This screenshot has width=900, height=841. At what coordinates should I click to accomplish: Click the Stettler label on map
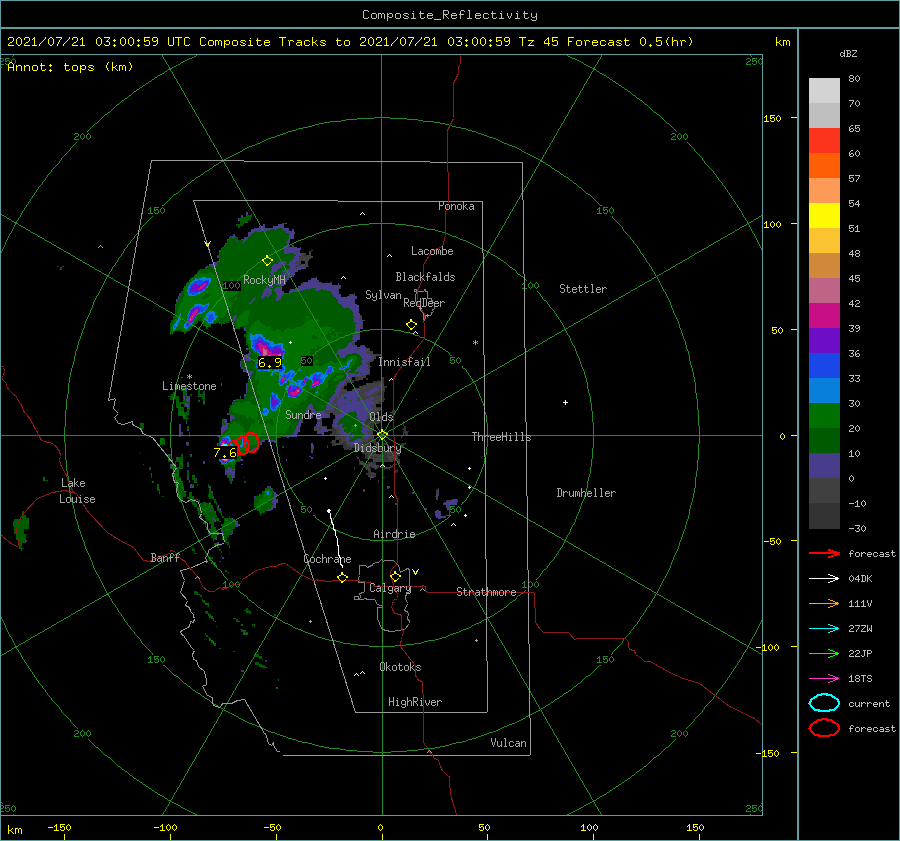coord(583,289)
